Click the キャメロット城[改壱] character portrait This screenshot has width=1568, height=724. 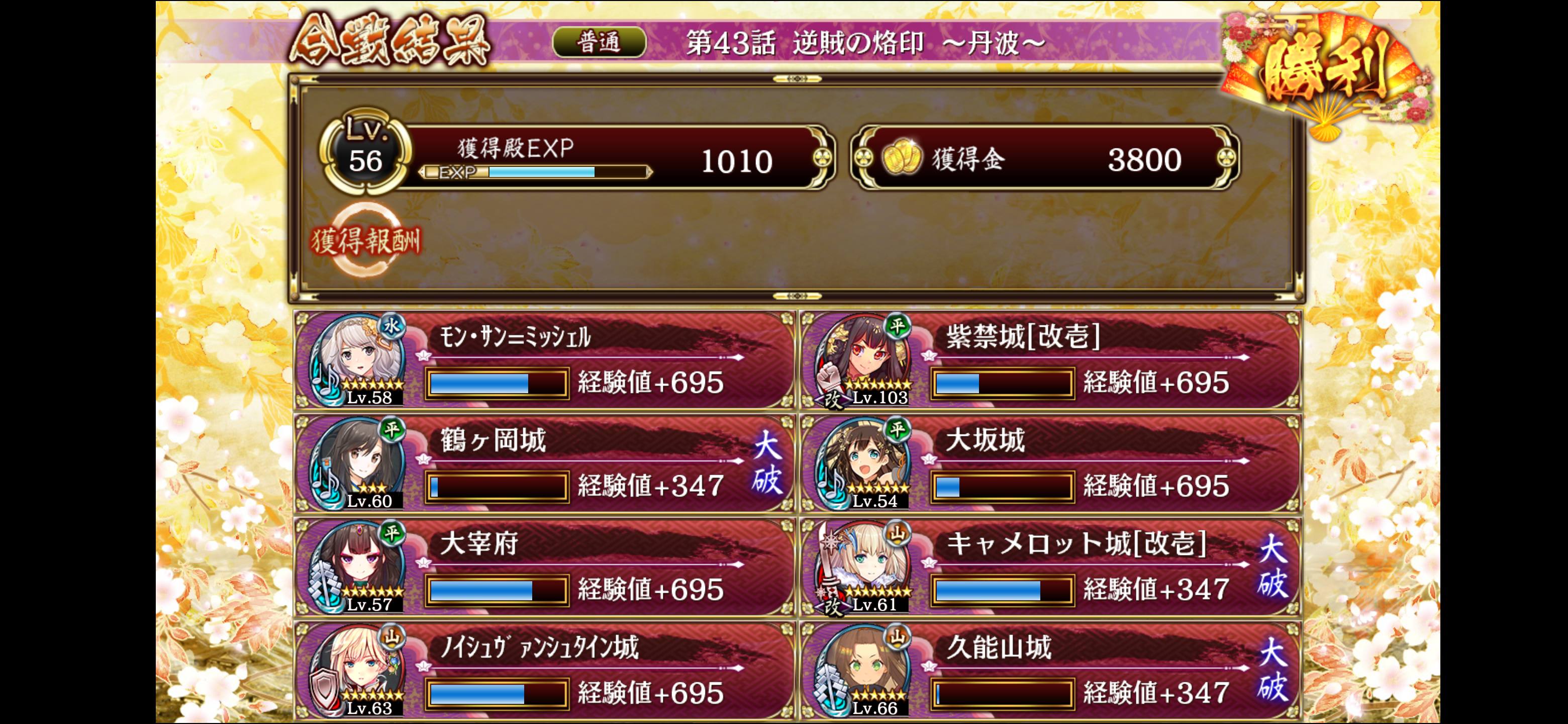click(x=862, y=567)
